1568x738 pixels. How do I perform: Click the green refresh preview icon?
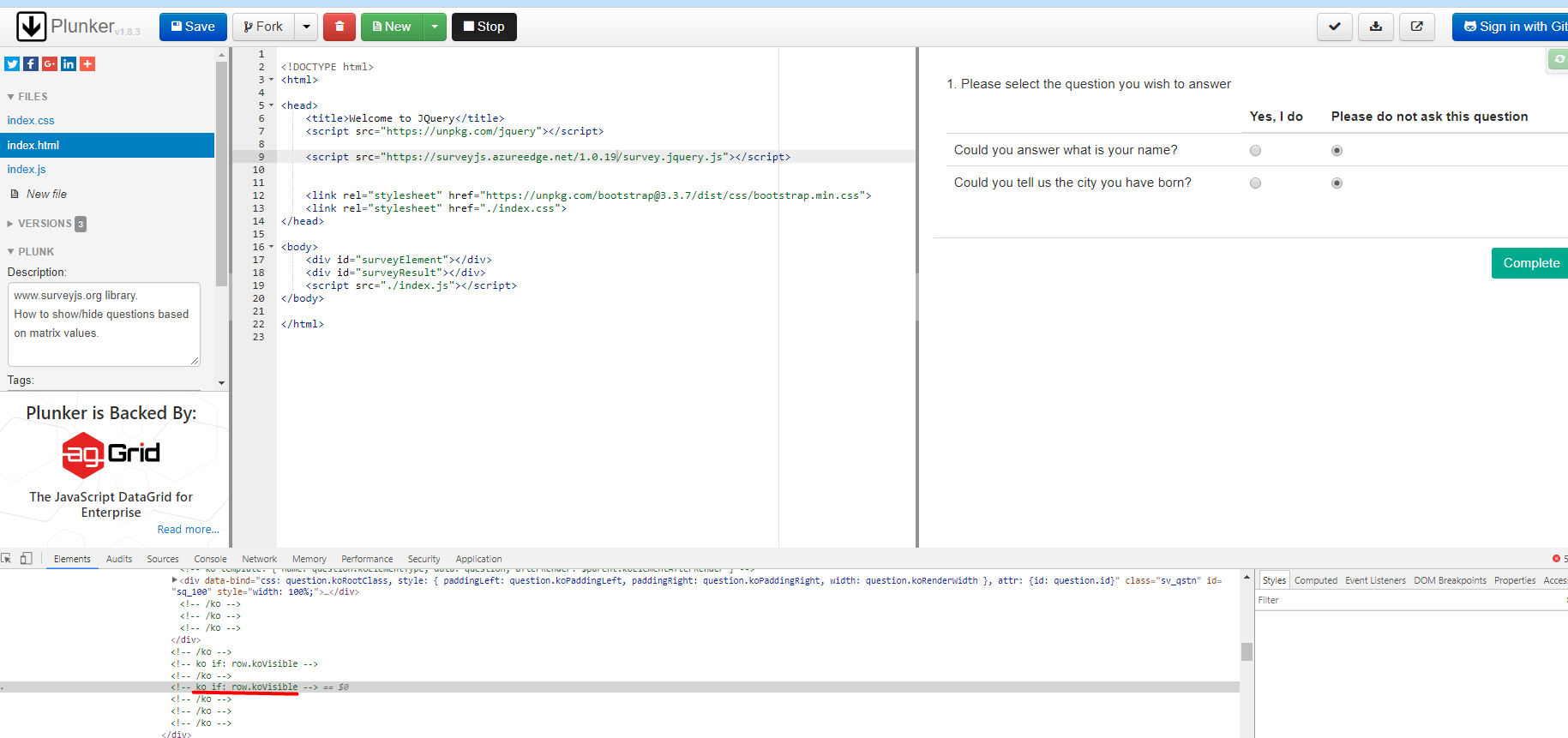(1559, 59)
